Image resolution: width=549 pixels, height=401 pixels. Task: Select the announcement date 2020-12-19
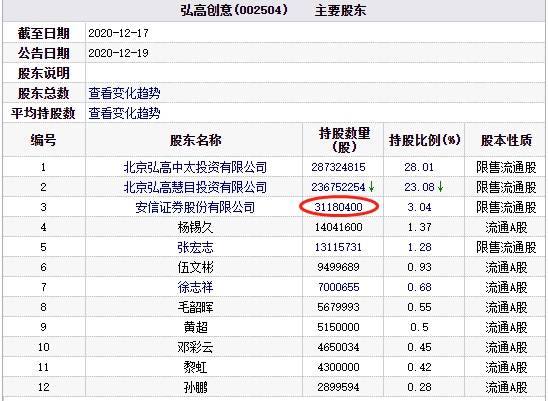click(x=118, y=53)
